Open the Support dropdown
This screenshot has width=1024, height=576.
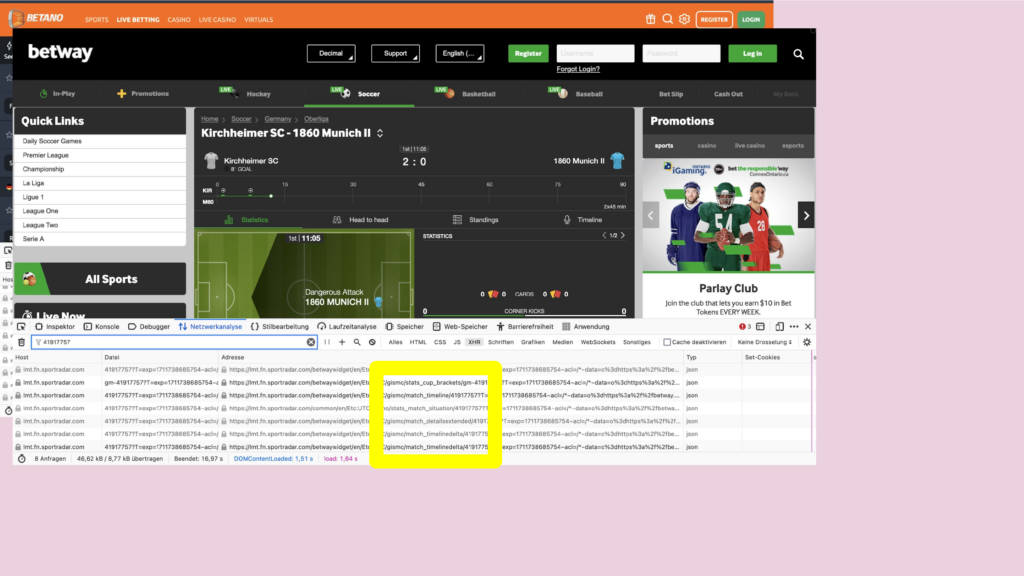coord(395,54)
